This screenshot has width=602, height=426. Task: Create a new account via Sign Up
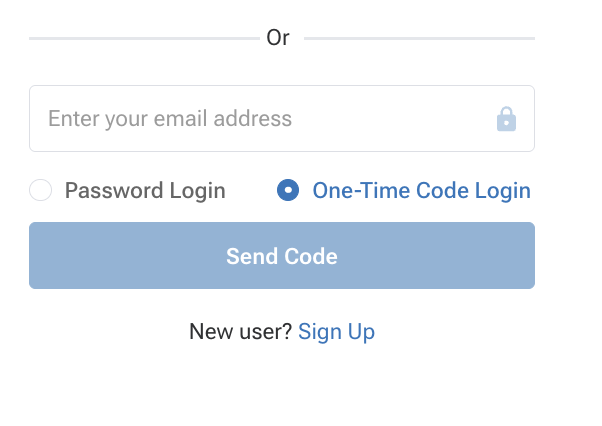(336, 332)
